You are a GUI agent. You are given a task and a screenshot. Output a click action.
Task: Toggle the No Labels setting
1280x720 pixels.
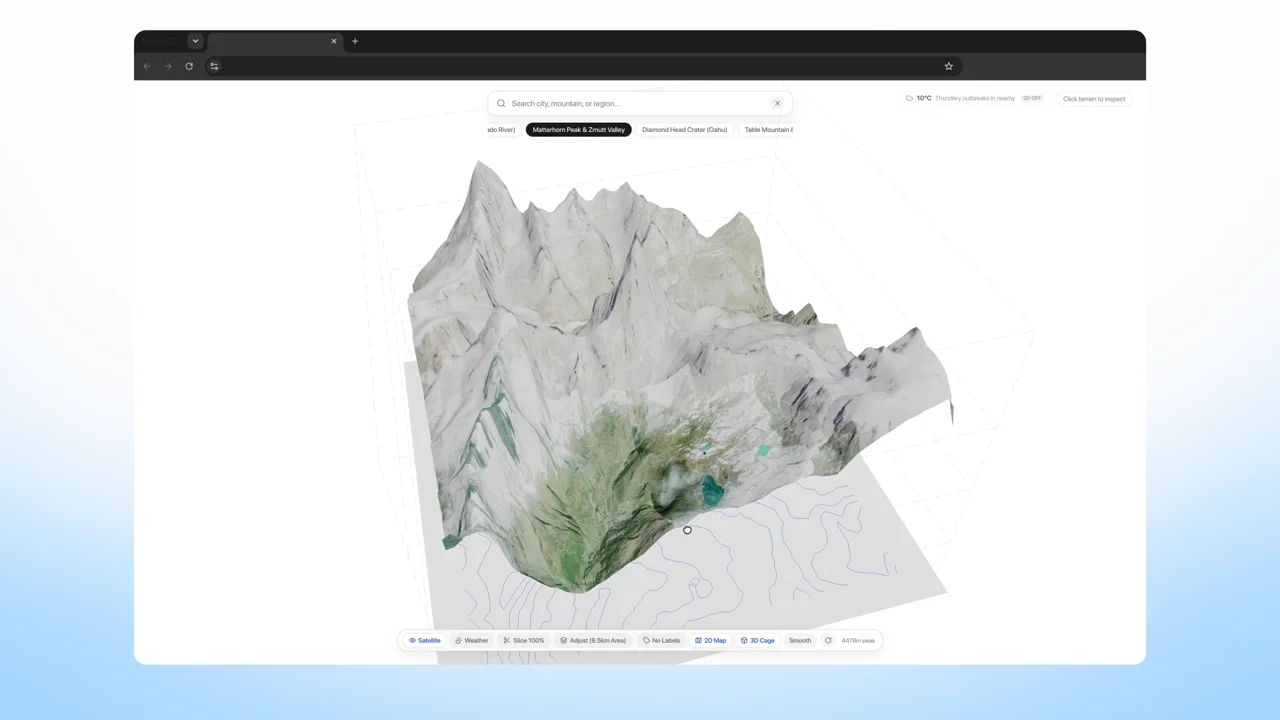662,641
